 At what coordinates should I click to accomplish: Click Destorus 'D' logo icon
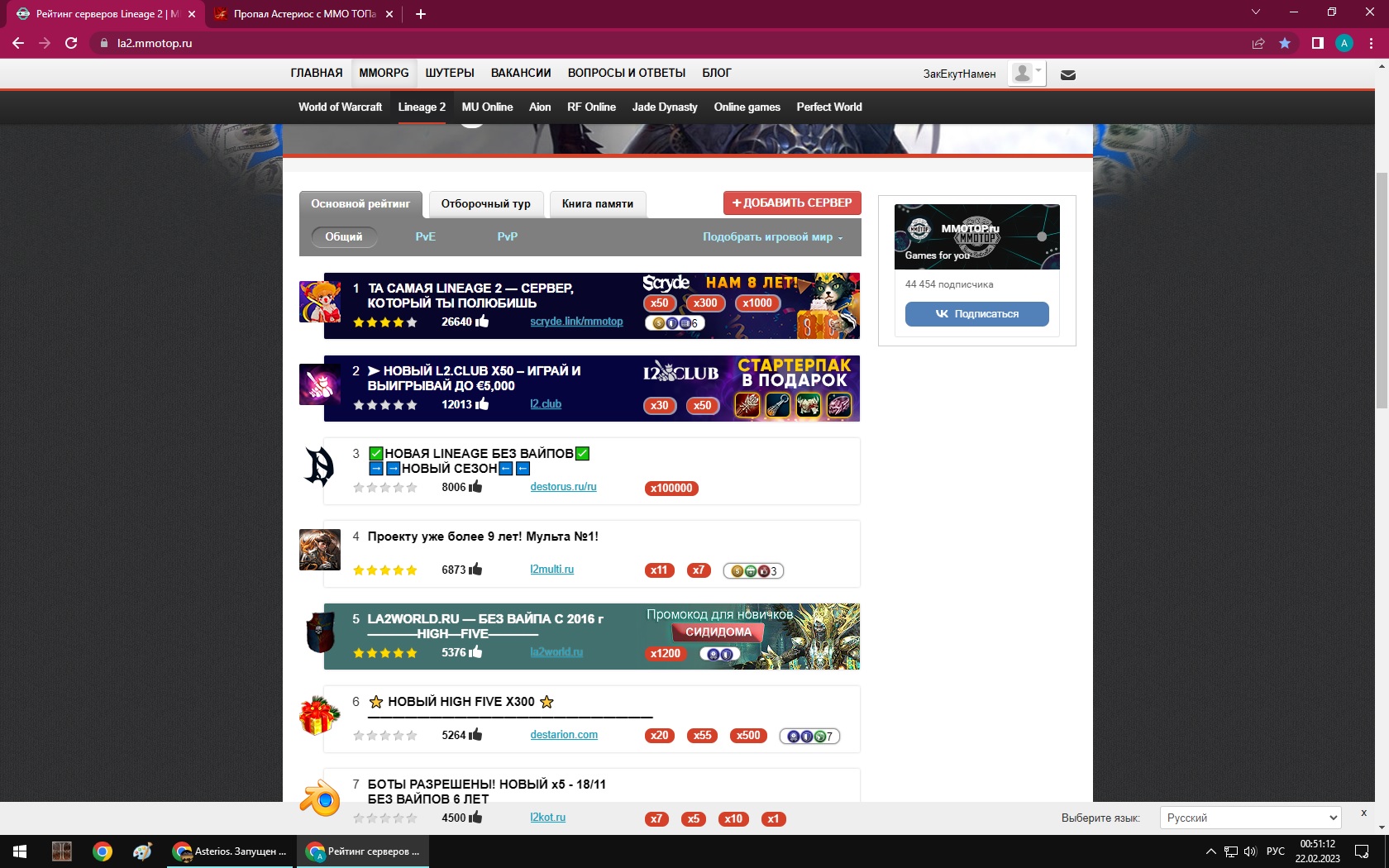pyautogui.click(x=320, y=467)
